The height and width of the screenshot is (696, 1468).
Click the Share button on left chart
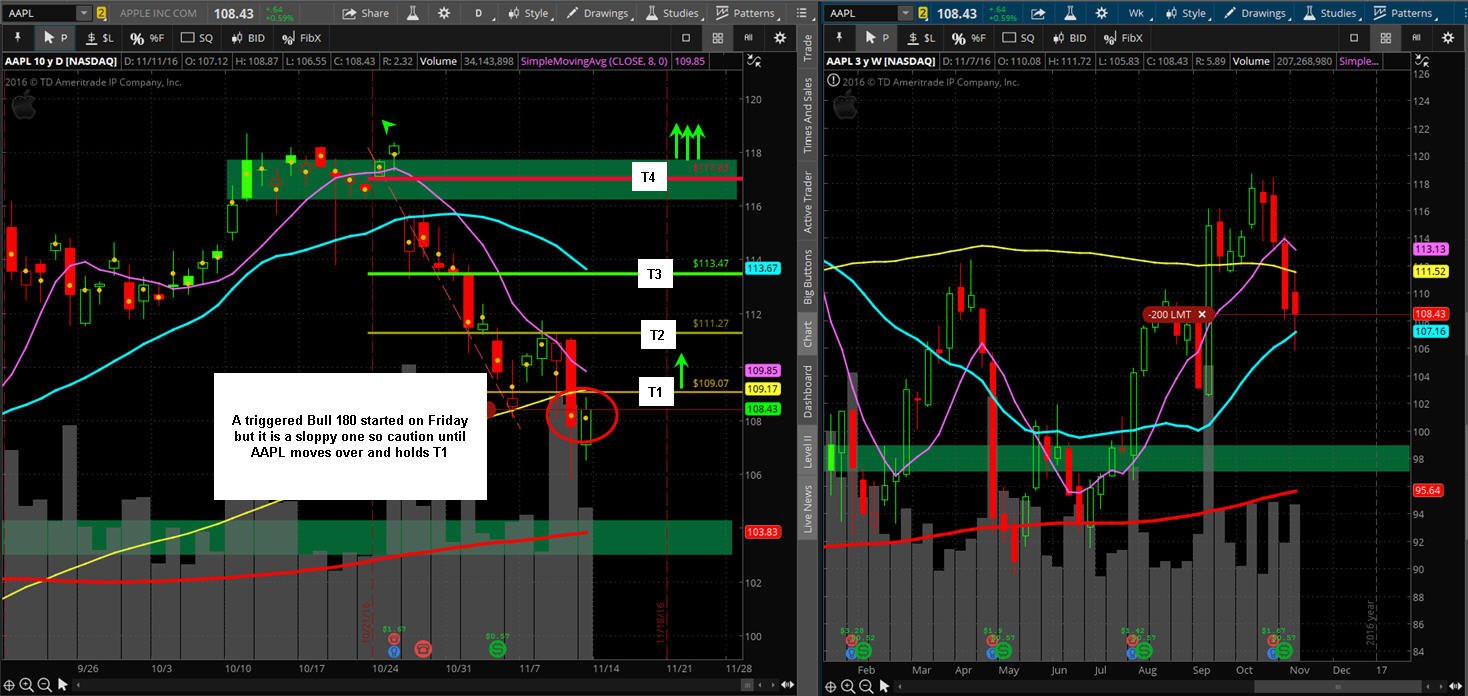pyautogui.click(x=365, y=13)
